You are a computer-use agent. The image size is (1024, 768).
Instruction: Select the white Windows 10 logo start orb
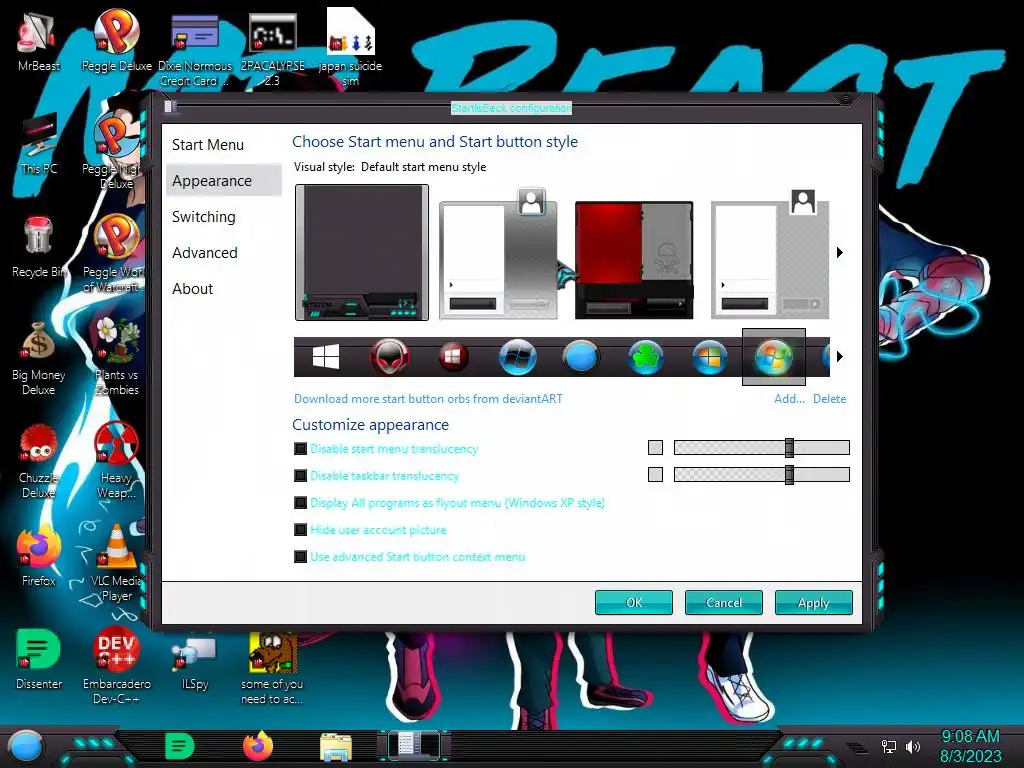pos(326,357)
